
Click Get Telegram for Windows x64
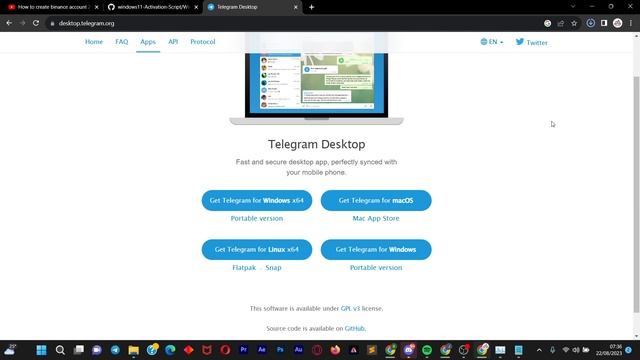[x=257, y=200]
